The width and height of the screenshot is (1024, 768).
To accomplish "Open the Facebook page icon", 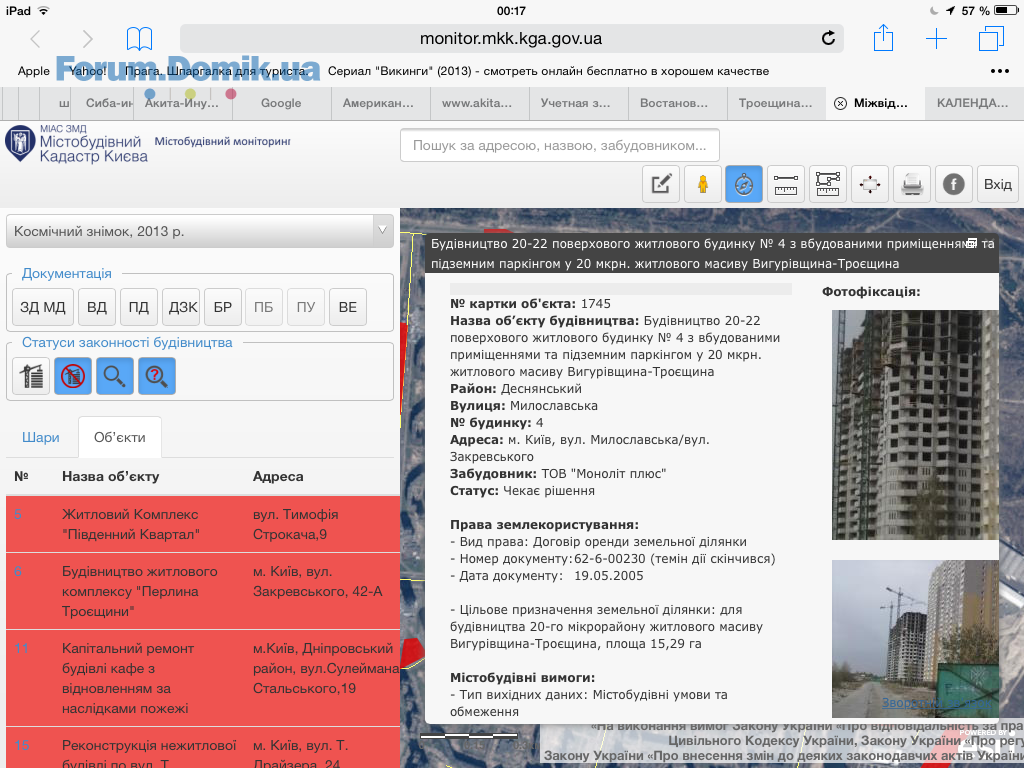I will tap(953, 184).
